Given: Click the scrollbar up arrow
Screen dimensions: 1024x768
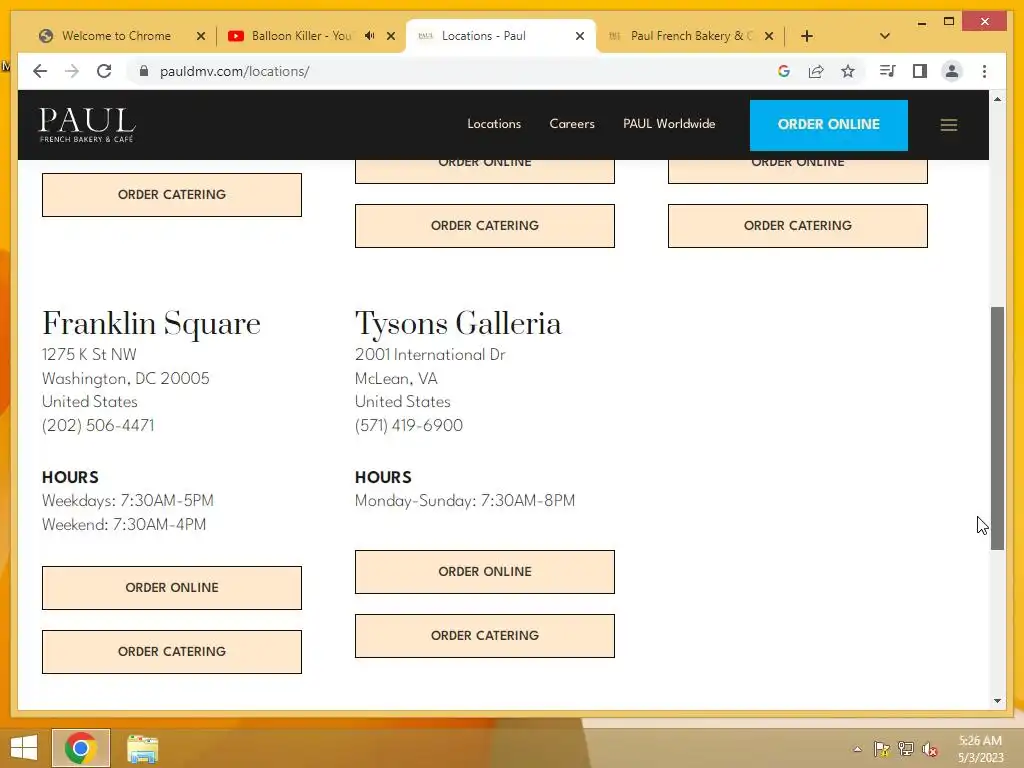Looking at the screenshot, I should (x=997, y=99).
